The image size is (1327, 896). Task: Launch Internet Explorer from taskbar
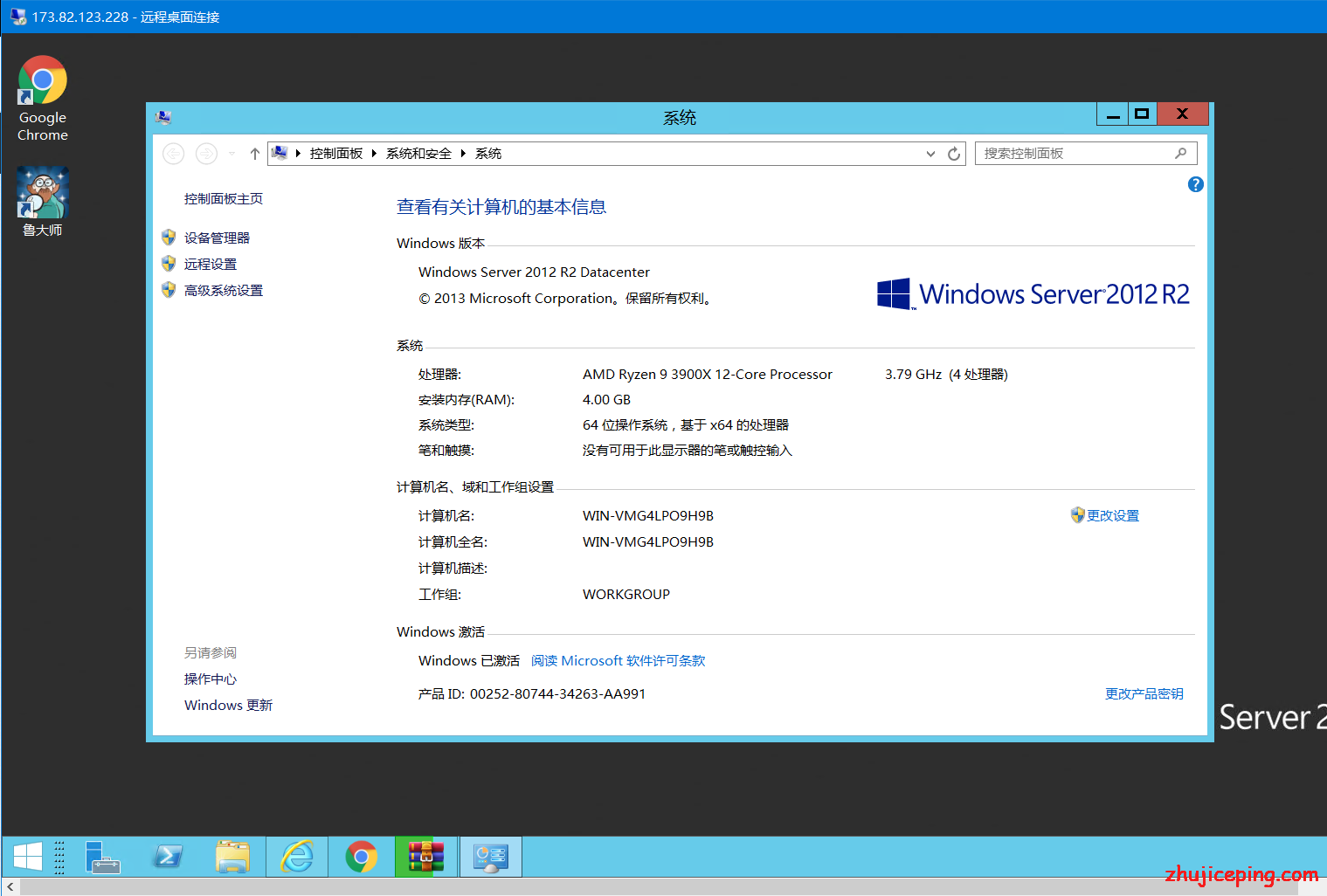click(x=297, y=857)
